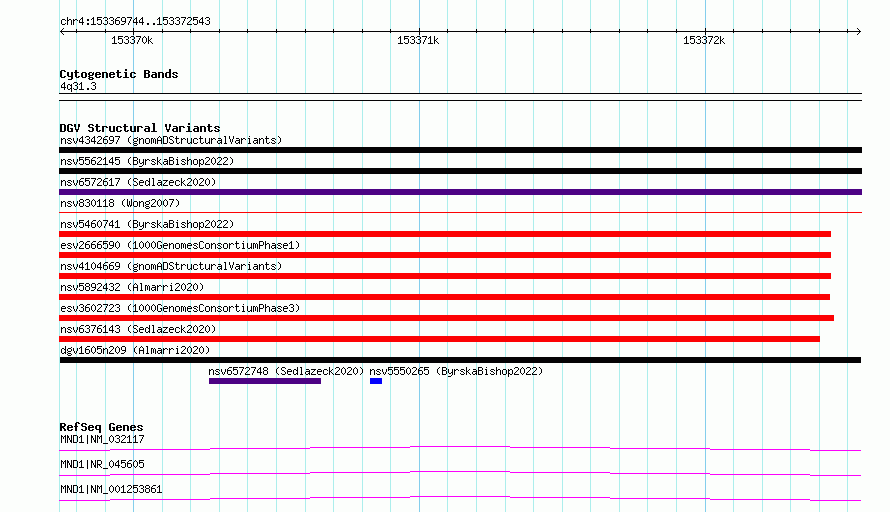Viewport: 890px width, 512px height.
Task: Open variant label nsv5562145 (ByrskaBishop2022)
Action: pos(147,161)
